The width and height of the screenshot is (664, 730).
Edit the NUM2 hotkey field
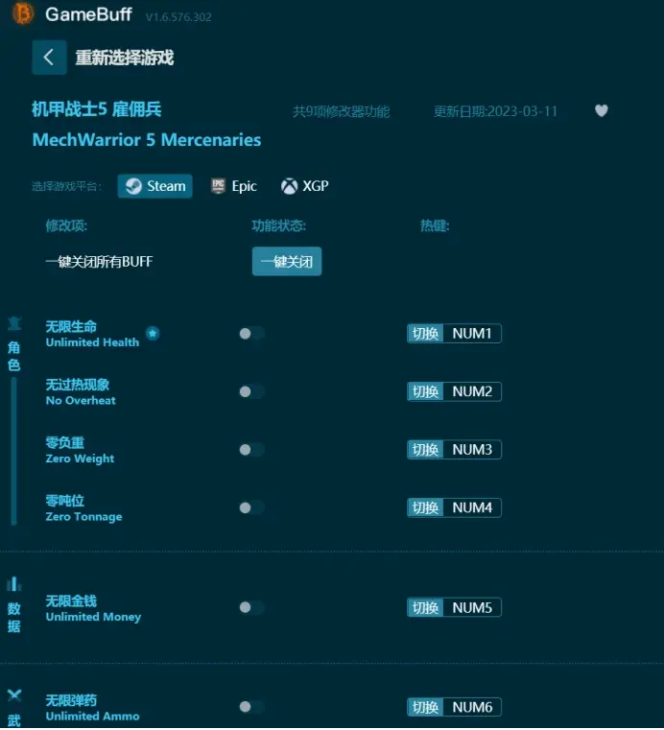pyautogui.click(x=472, y=392)
